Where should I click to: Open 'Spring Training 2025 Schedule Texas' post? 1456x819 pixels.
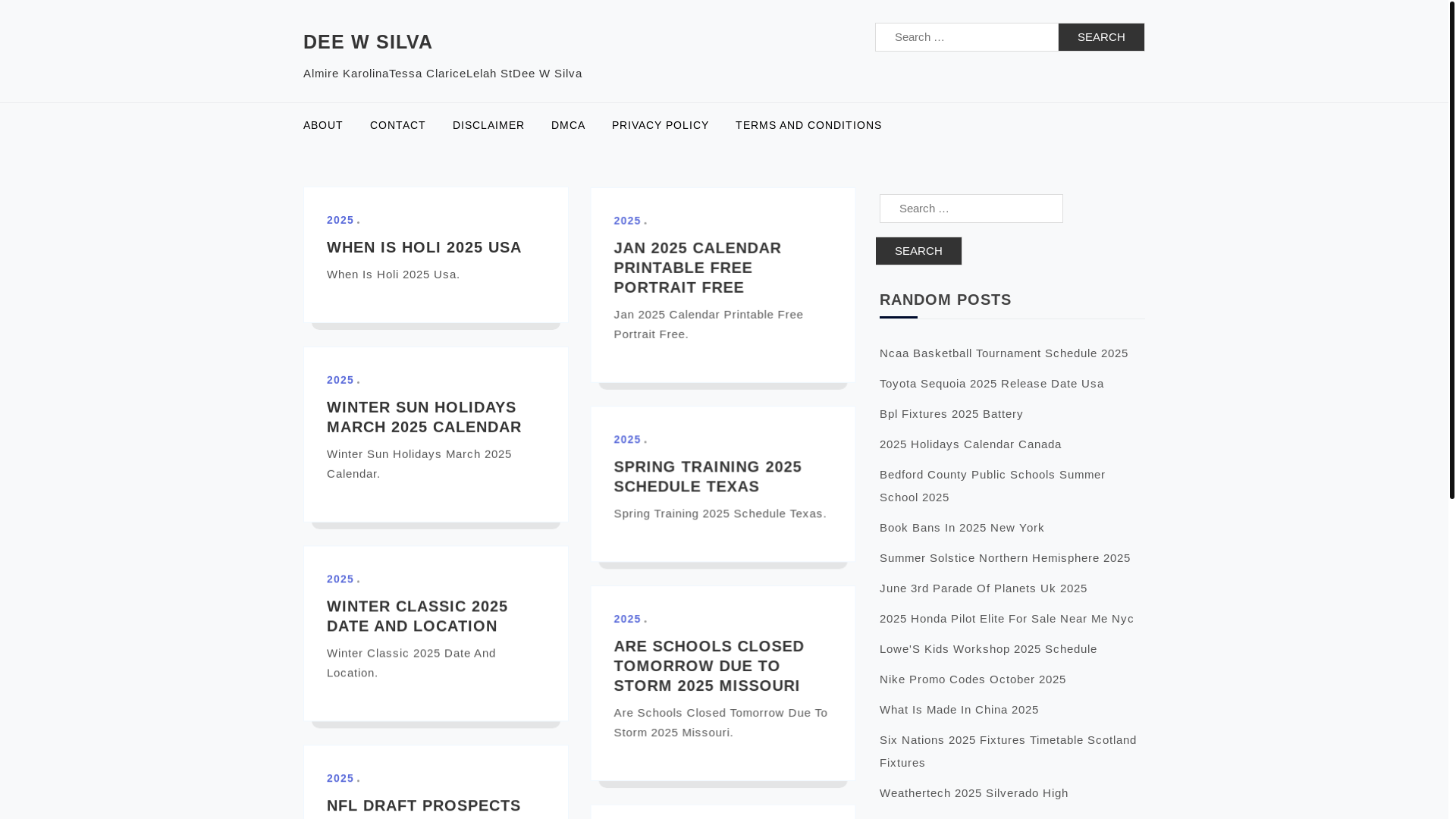coord(708,476)
